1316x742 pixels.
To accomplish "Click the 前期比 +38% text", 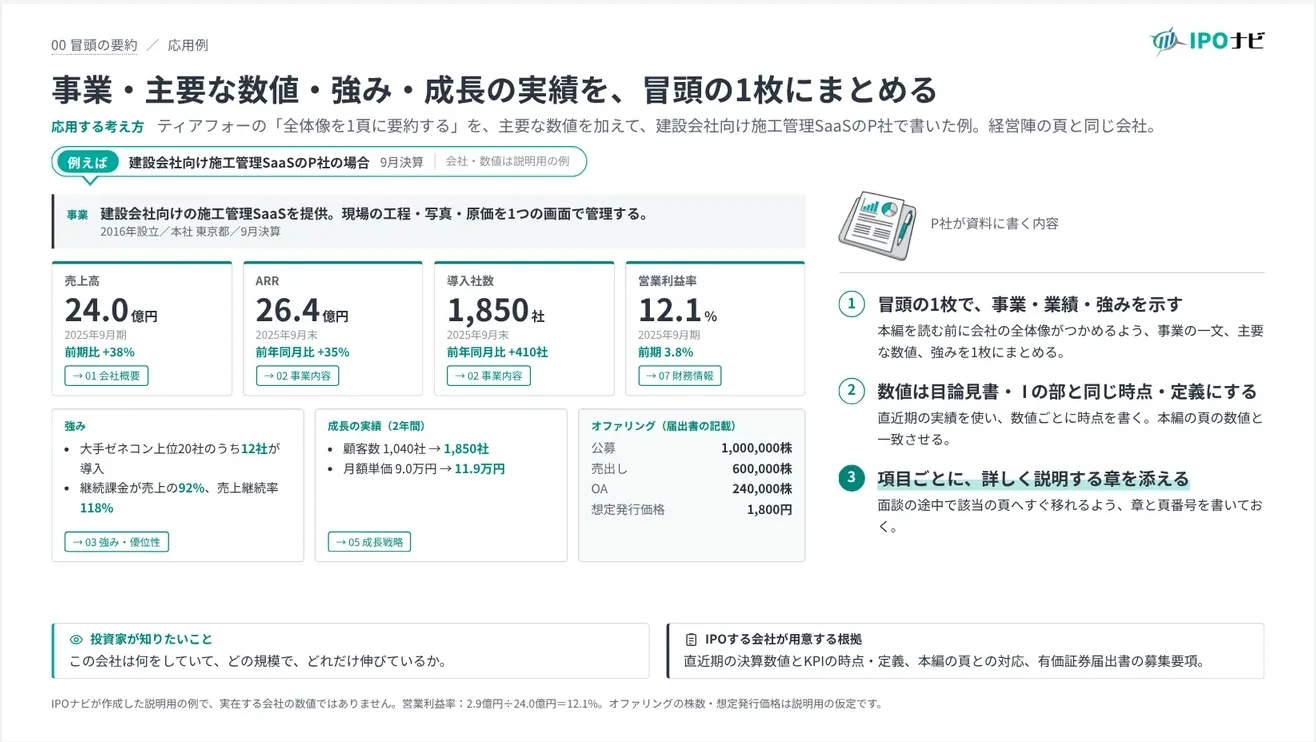I will point(99,352).
